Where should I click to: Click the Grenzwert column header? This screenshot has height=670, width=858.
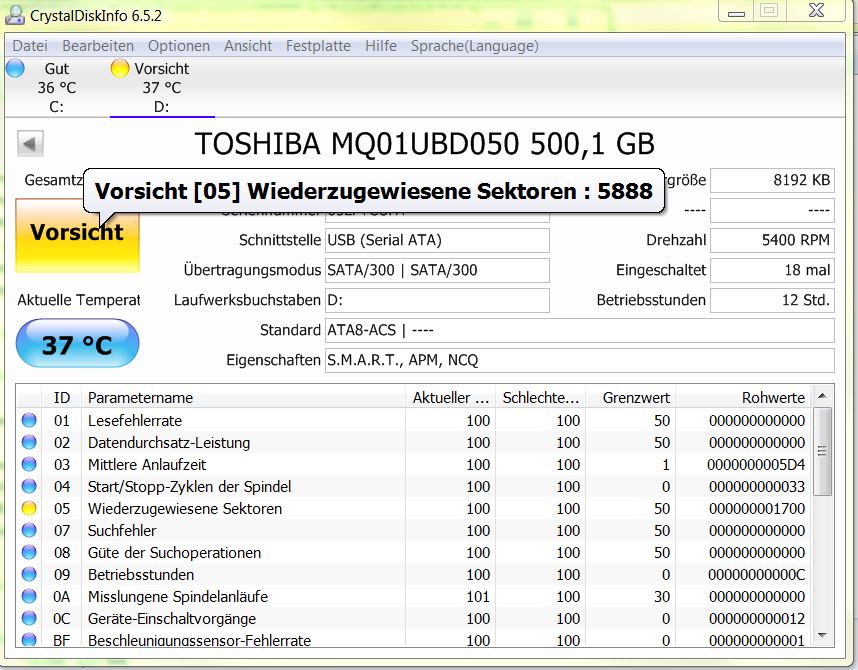[x=630, y=397]
